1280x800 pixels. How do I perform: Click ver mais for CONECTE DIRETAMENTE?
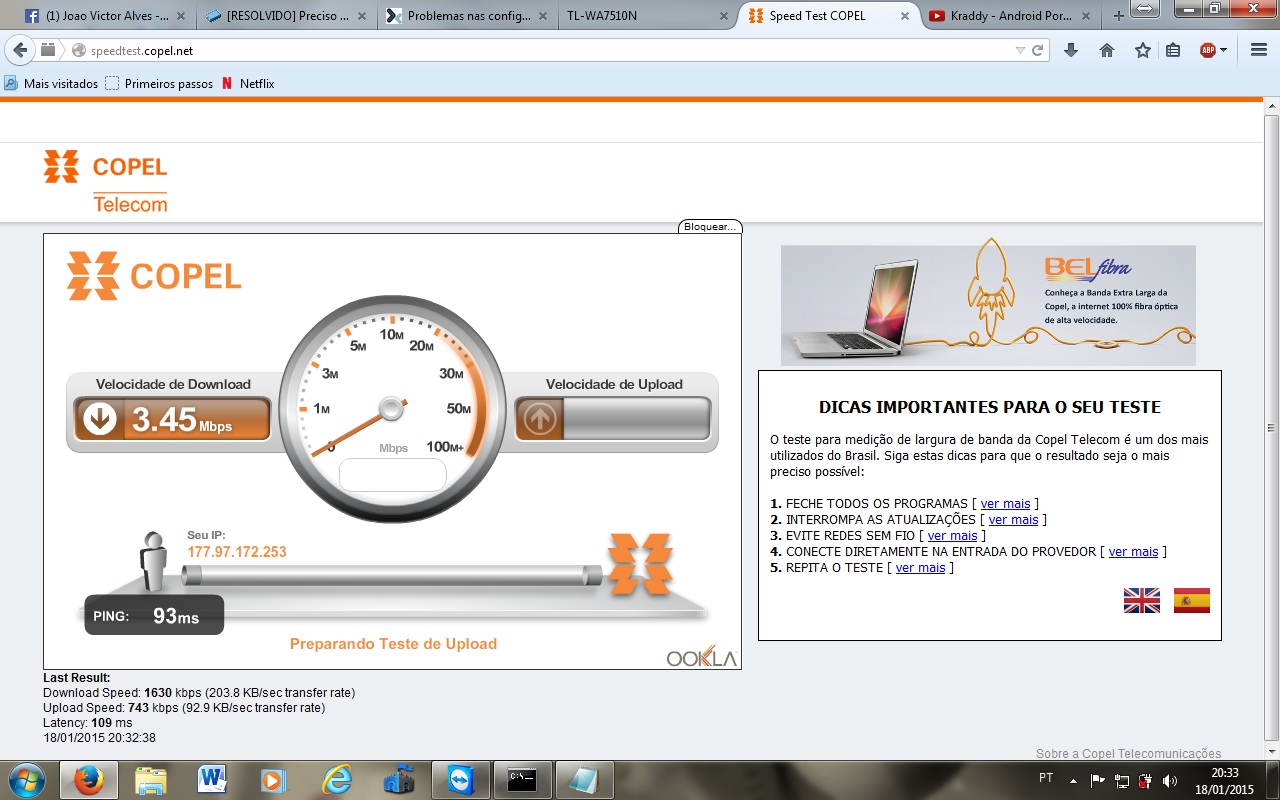coord(1133,552)
